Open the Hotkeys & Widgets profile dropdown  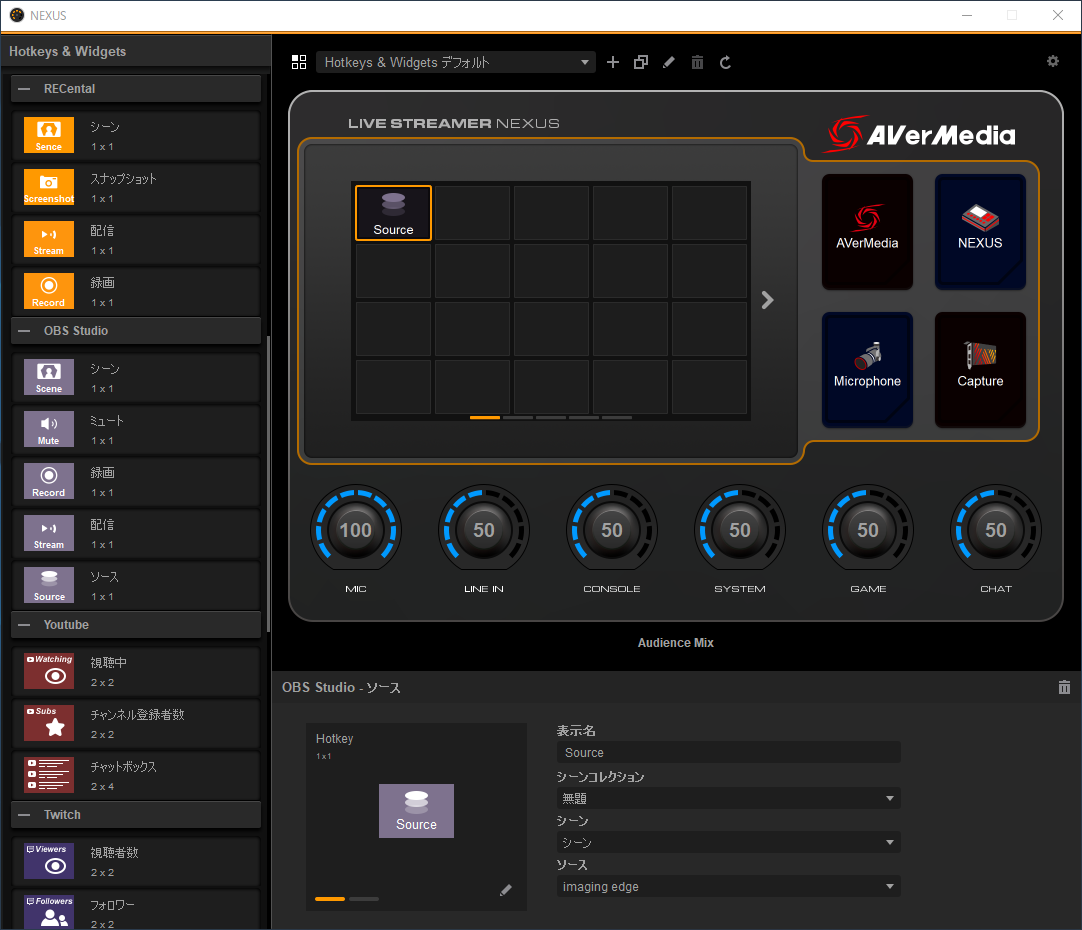click(x=456, y=62)
